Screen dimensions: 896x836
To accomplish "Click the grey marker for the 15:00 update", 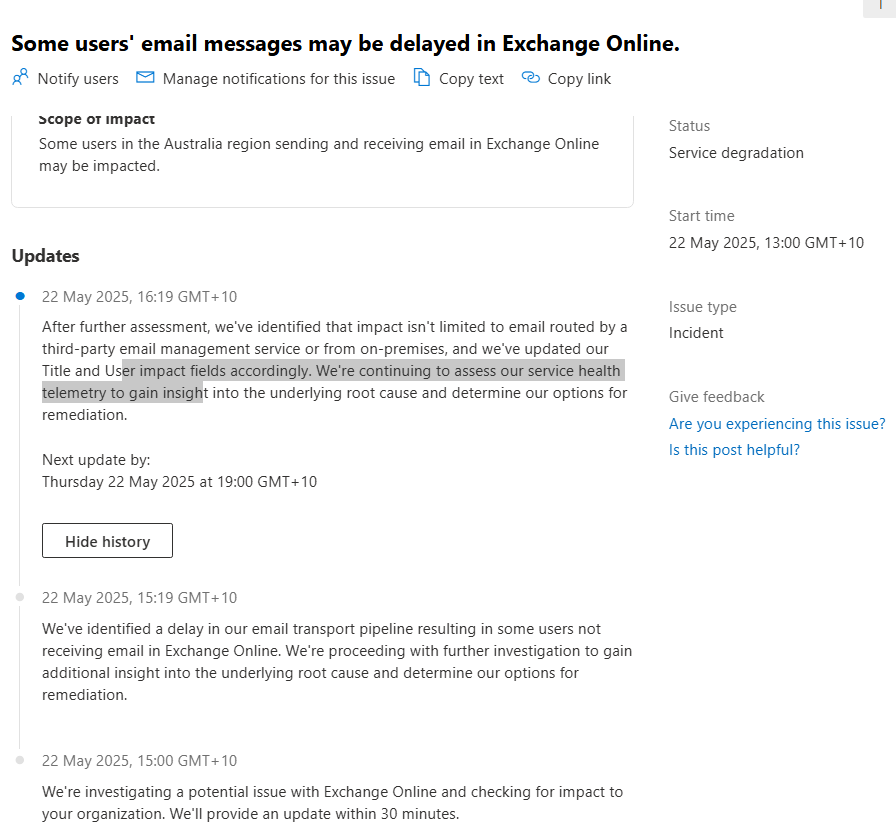I will point(20,760).
